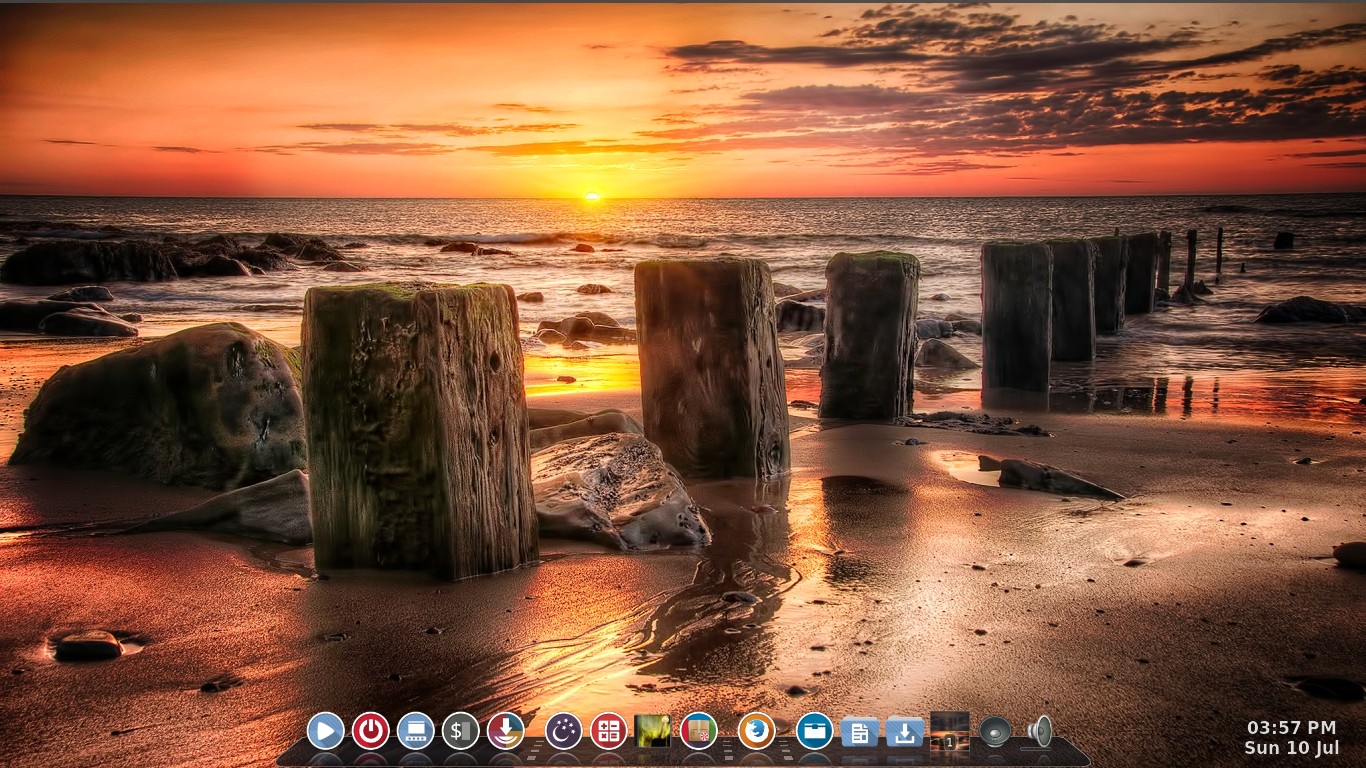Click the Sun 10 Jul date text

click(x=1291, y=748)
